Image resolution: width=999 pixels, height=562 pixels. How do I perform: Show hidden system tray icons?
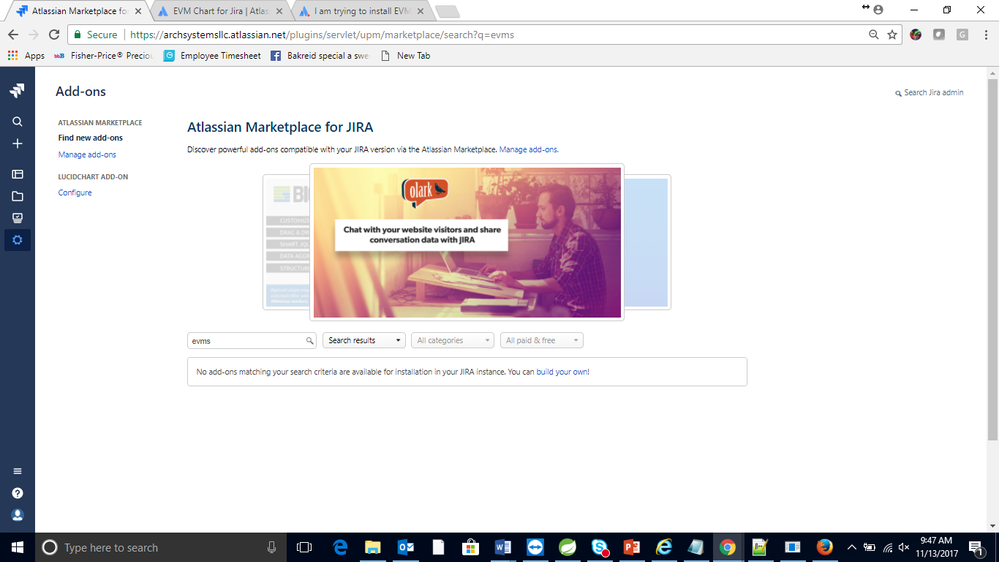coord(852,547)
